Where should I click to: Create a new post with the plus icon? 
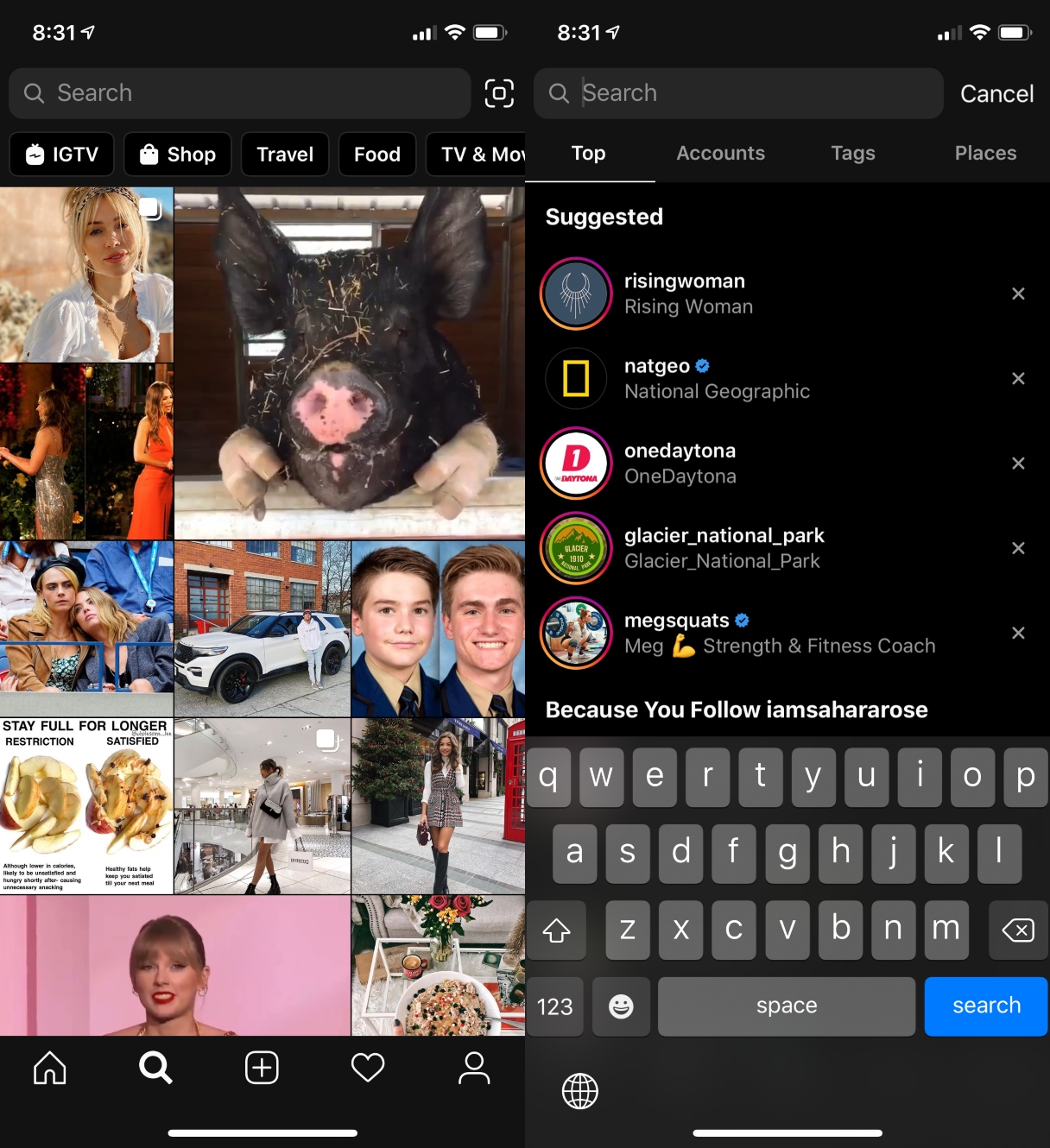tap(262, 1068)
